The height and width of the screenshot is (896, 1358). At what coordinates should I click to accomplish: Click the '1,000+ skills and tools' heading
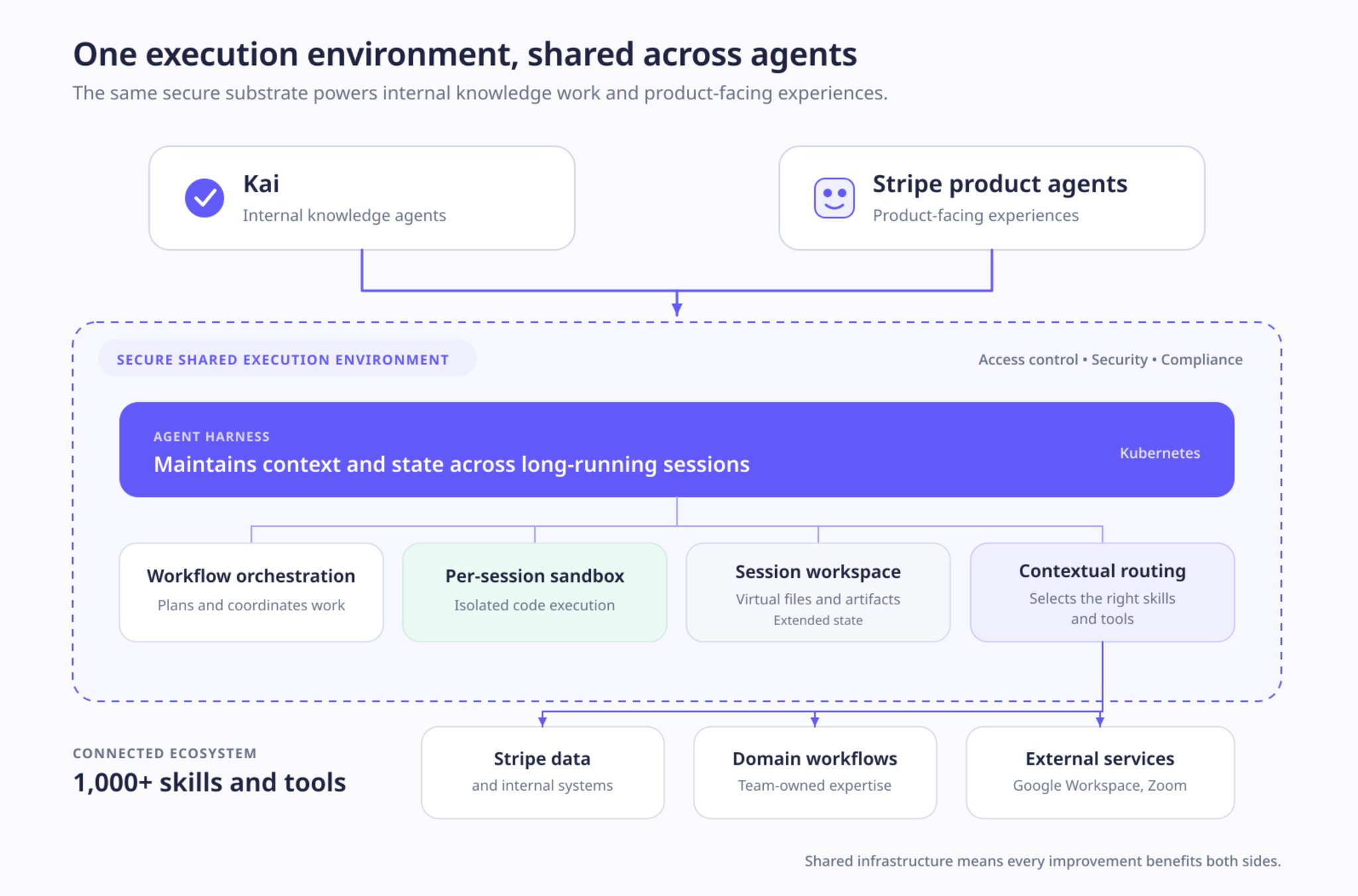point(210,783)
